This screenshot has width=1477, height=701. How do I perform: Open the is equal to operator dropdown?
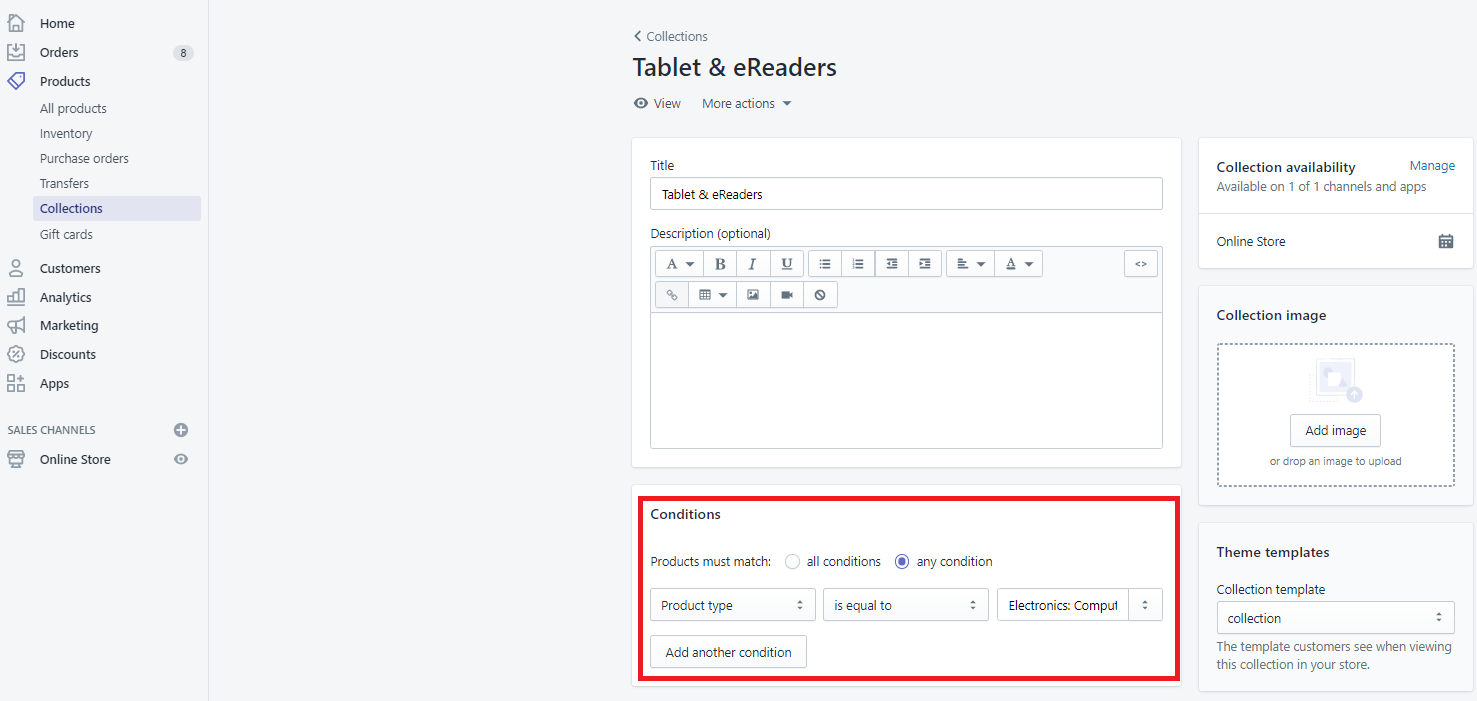click(x=906, y=605)
